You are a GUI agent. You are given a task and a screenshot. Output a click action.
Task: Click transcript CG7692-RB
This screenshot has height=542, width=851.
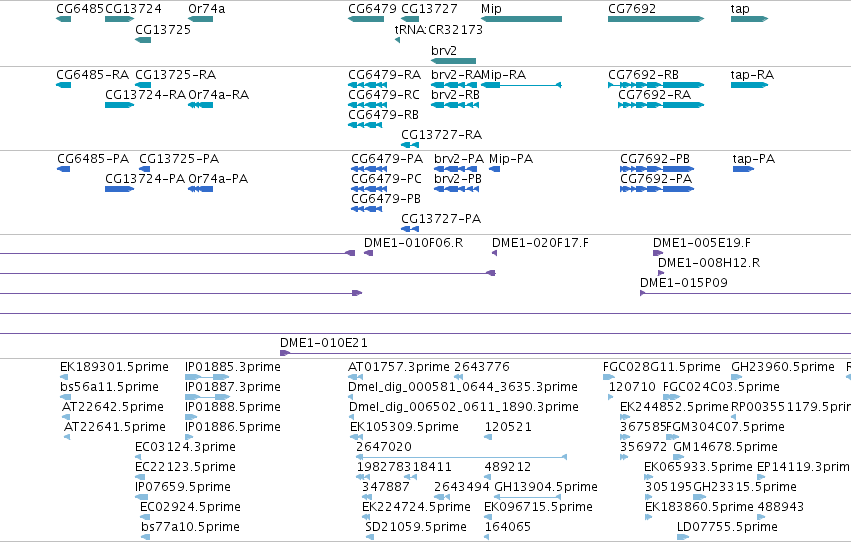click(x=656, y=85)
